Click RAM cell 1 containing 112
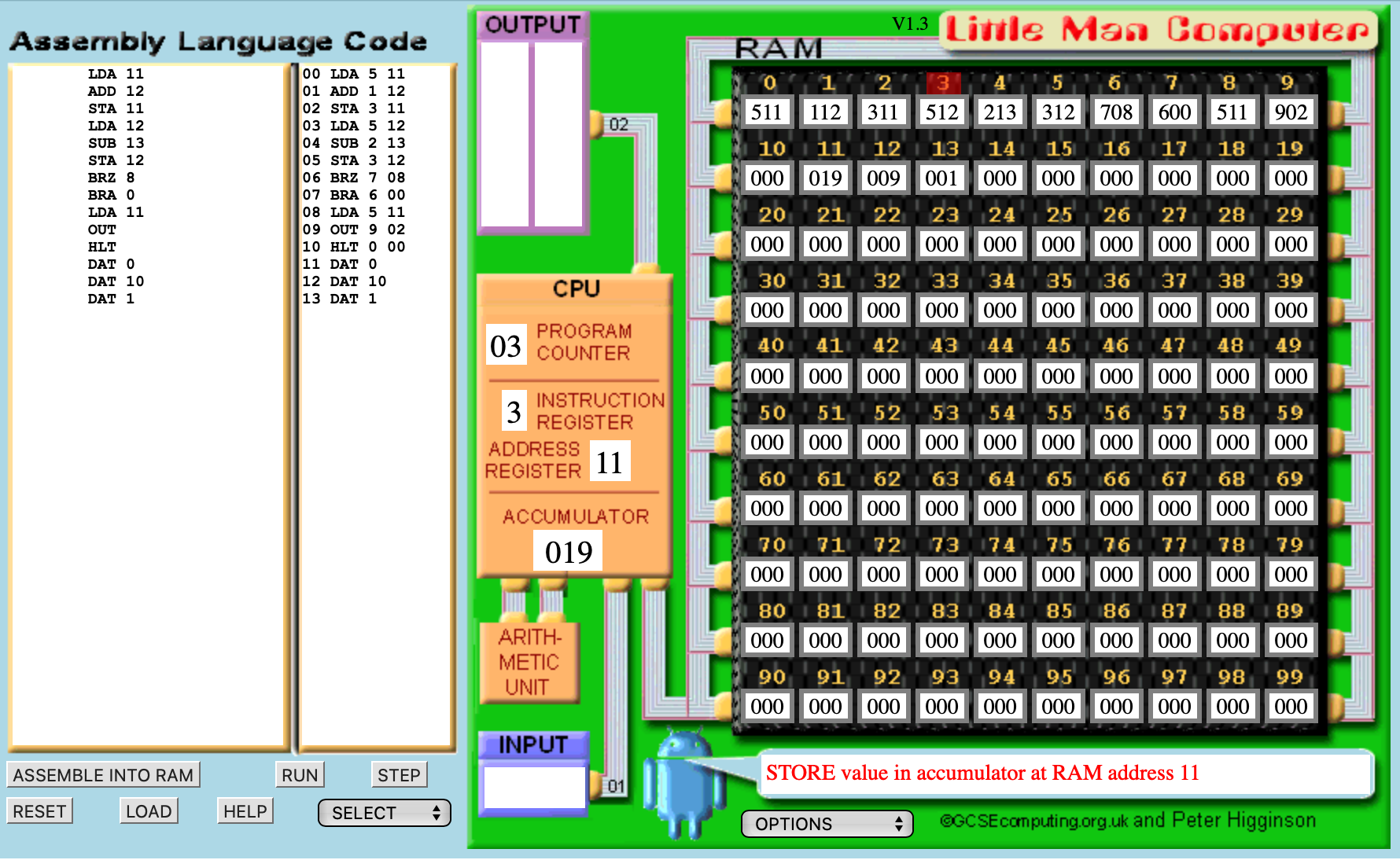Image resolution: width=1400 pixels, height=860 pixels. 825,112
